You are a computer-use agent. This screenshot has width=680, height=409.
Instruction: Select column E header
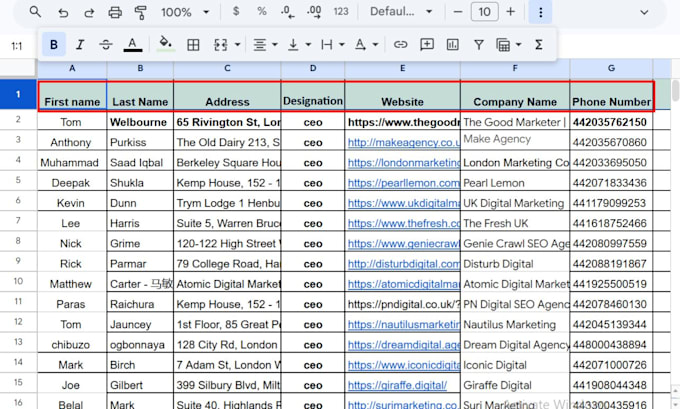click(x=402, y=68)
